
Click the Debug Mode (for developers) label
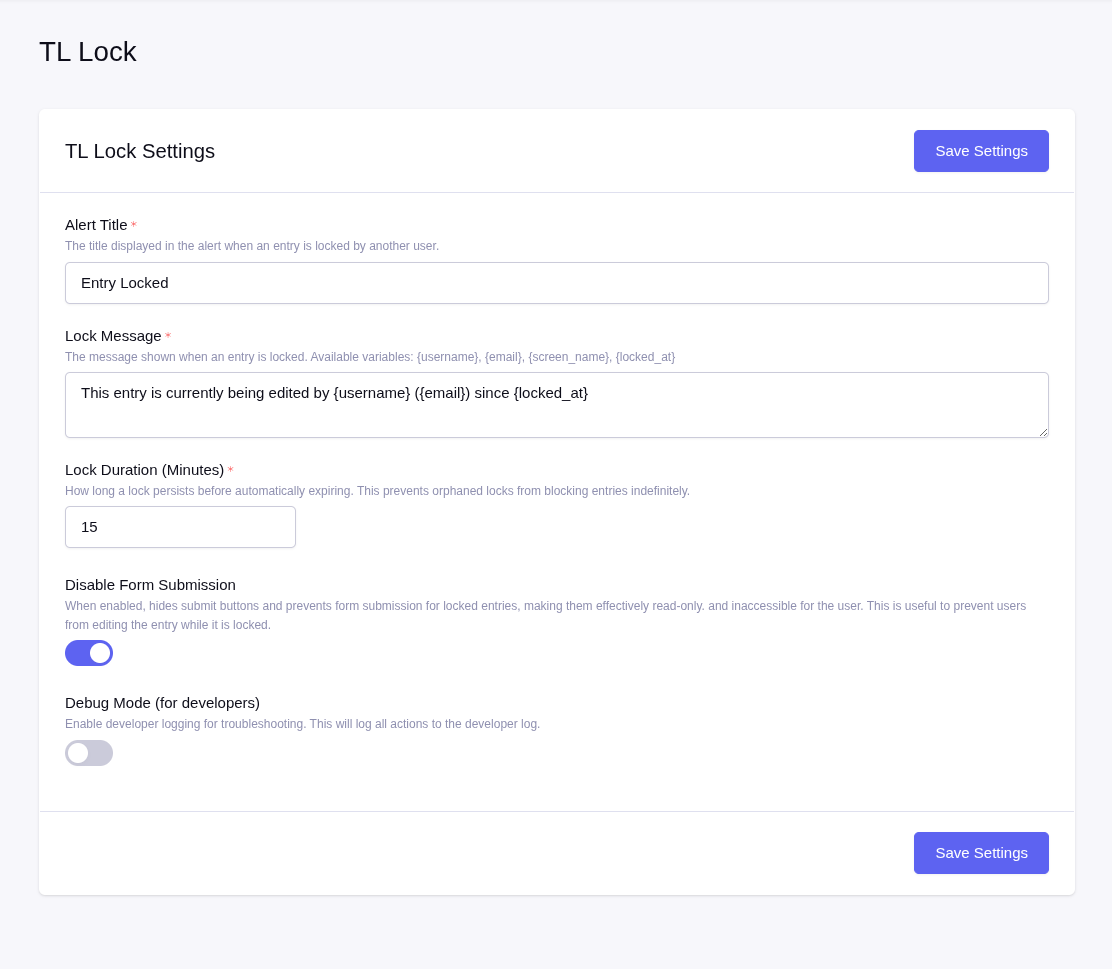point(162,703)
